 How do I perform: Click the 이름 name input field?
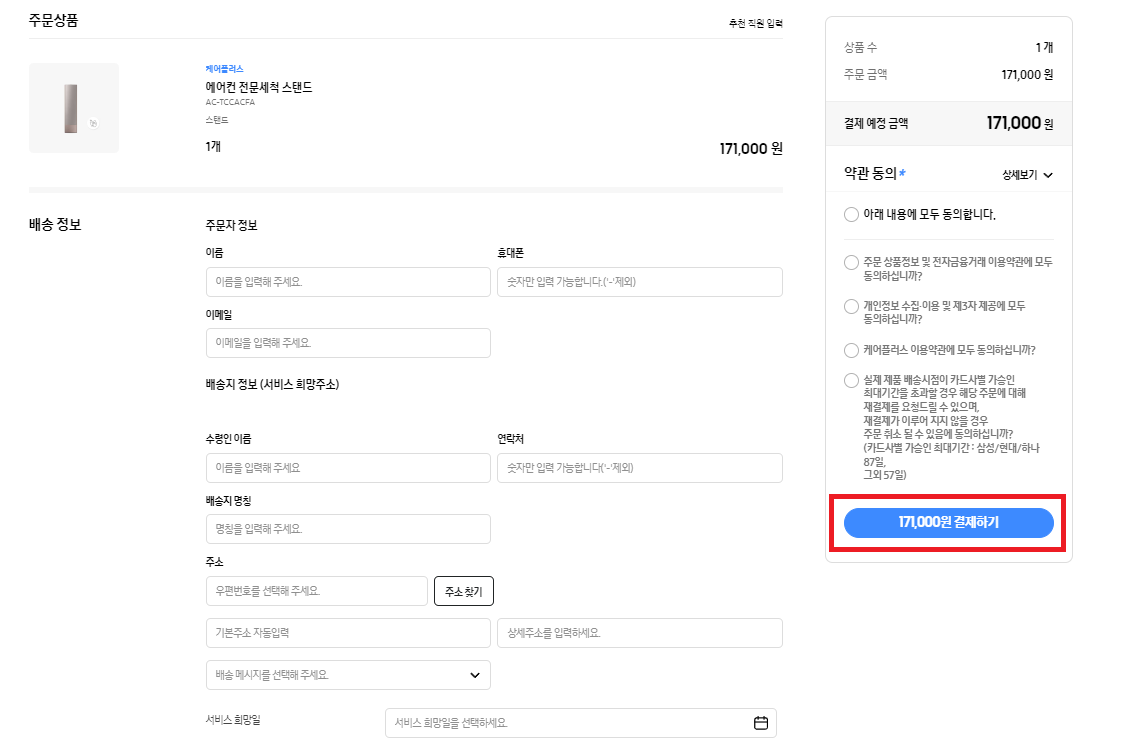pos(347,282)
